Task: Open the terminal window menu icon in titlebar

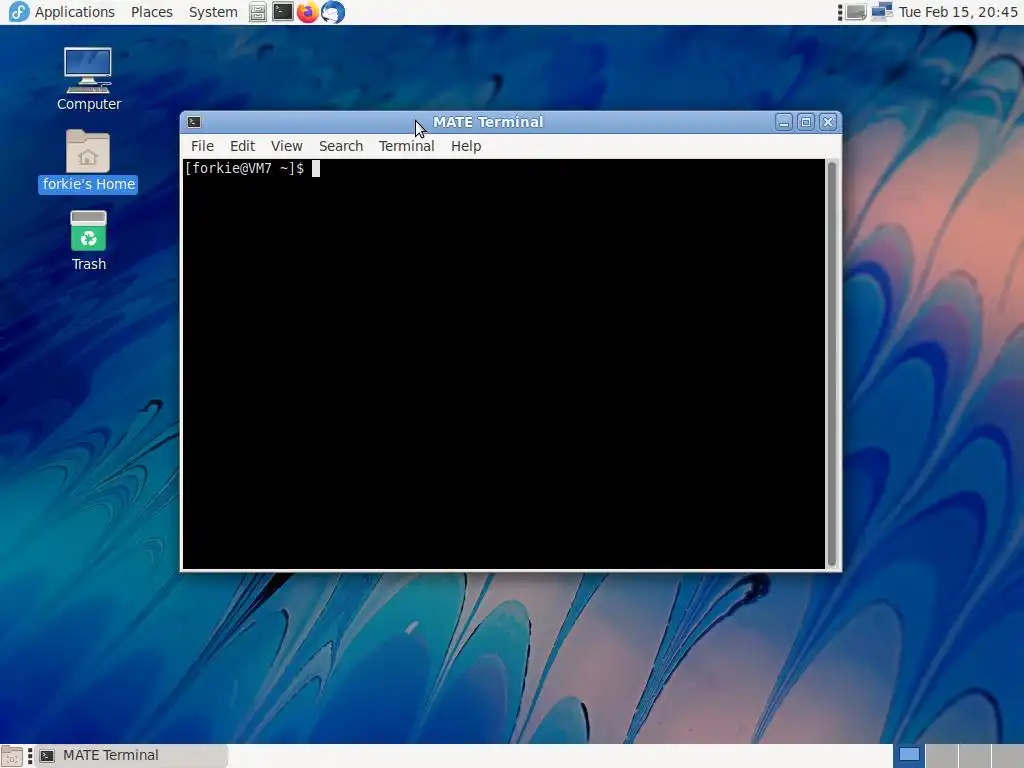Action: click(x=194, y=122)
